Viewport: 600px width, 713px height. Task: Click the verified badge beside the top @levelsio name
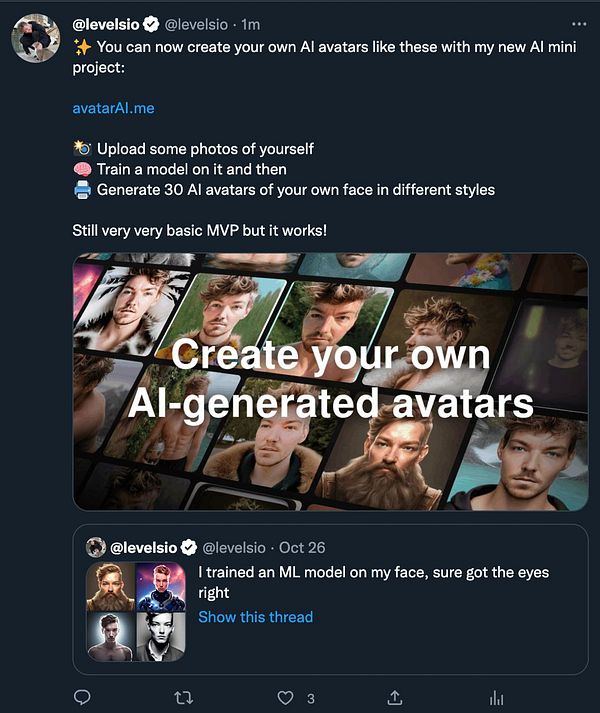[151, 22]
